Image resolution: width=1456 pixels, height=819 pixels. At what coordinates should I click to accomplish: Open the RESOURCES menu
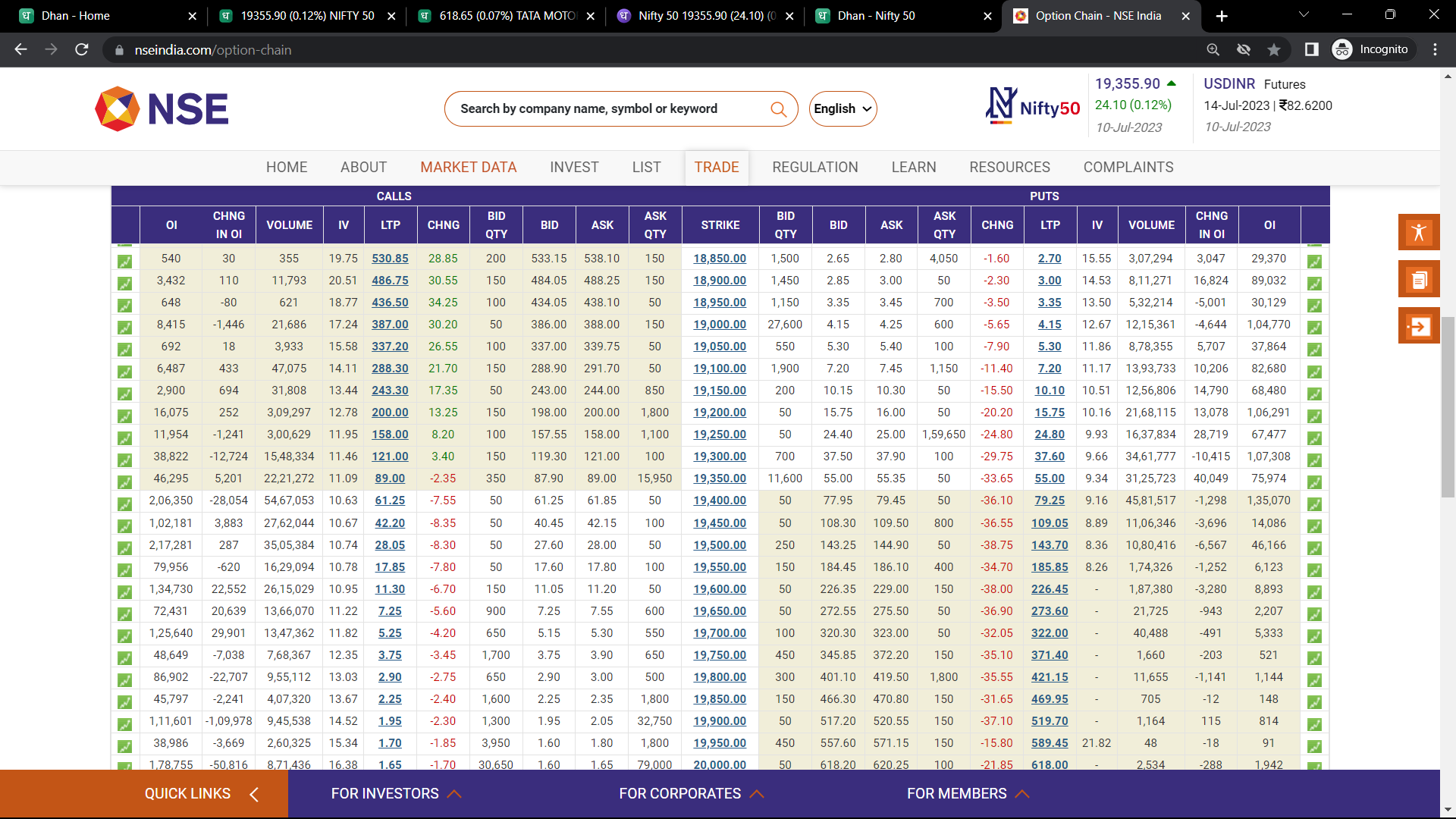[x=1009, y=168]
